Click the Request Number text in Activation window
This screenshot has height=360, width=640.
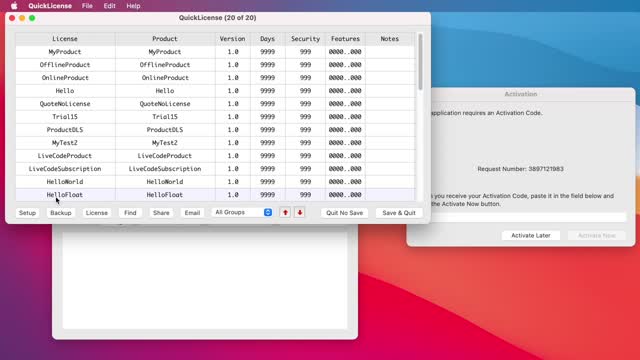coord(520,169)
